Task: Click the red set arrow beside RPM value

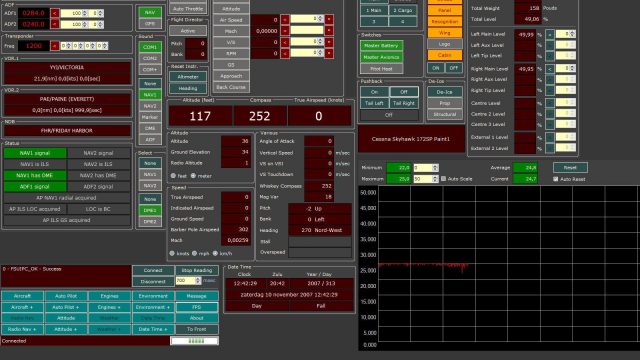Action: click(x=285, y=53)
